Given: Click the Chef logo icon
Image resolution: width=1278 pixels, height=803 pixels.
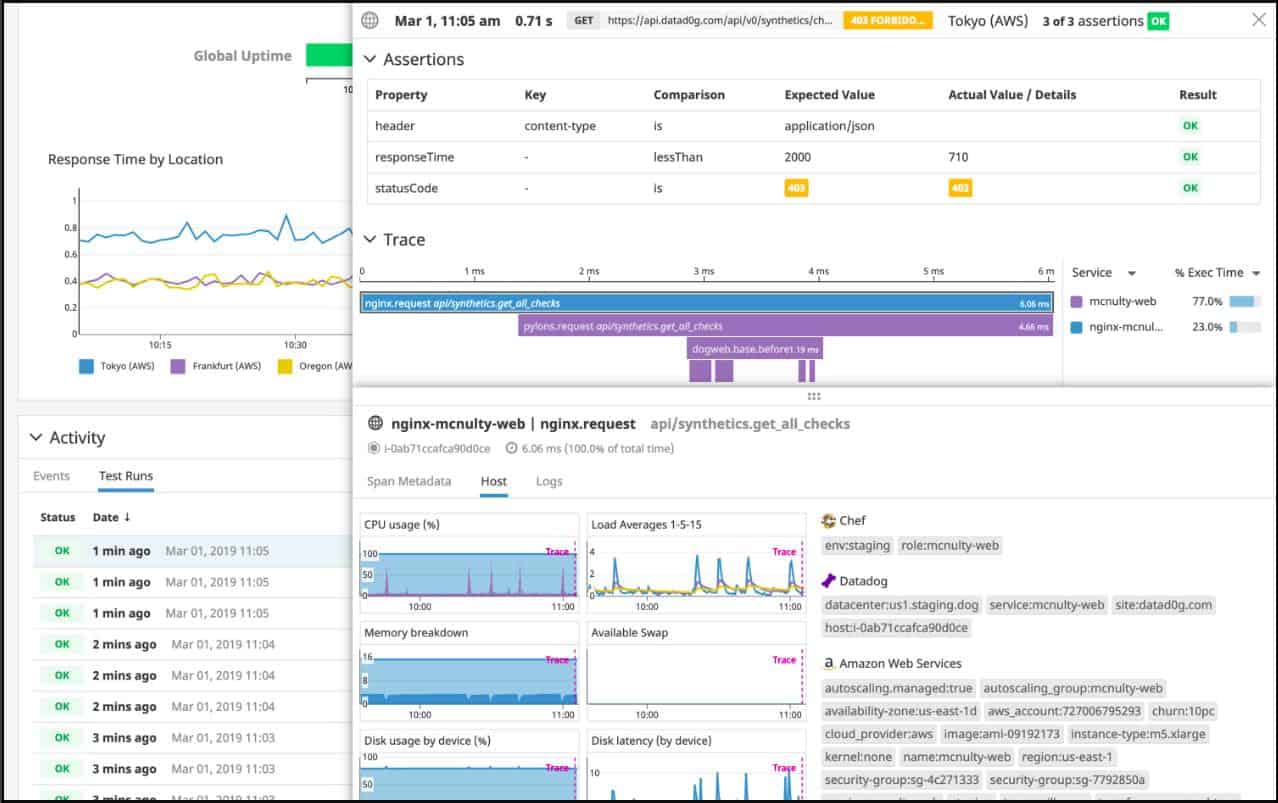Looking at the screenshot, I should pyautogui.click(x=828, y=521).
